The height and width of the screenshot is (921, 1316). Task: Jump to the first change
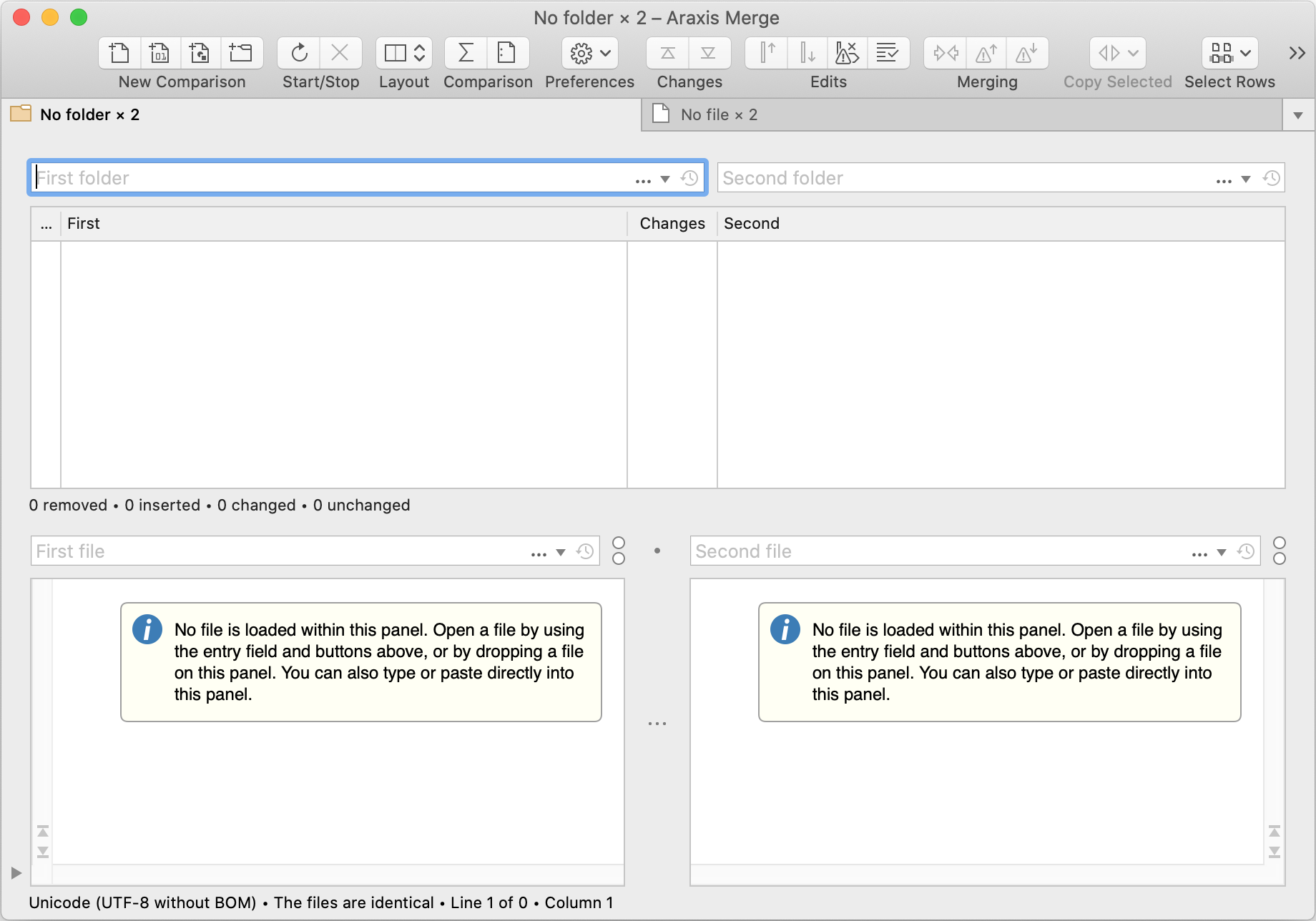click(667, 53)
